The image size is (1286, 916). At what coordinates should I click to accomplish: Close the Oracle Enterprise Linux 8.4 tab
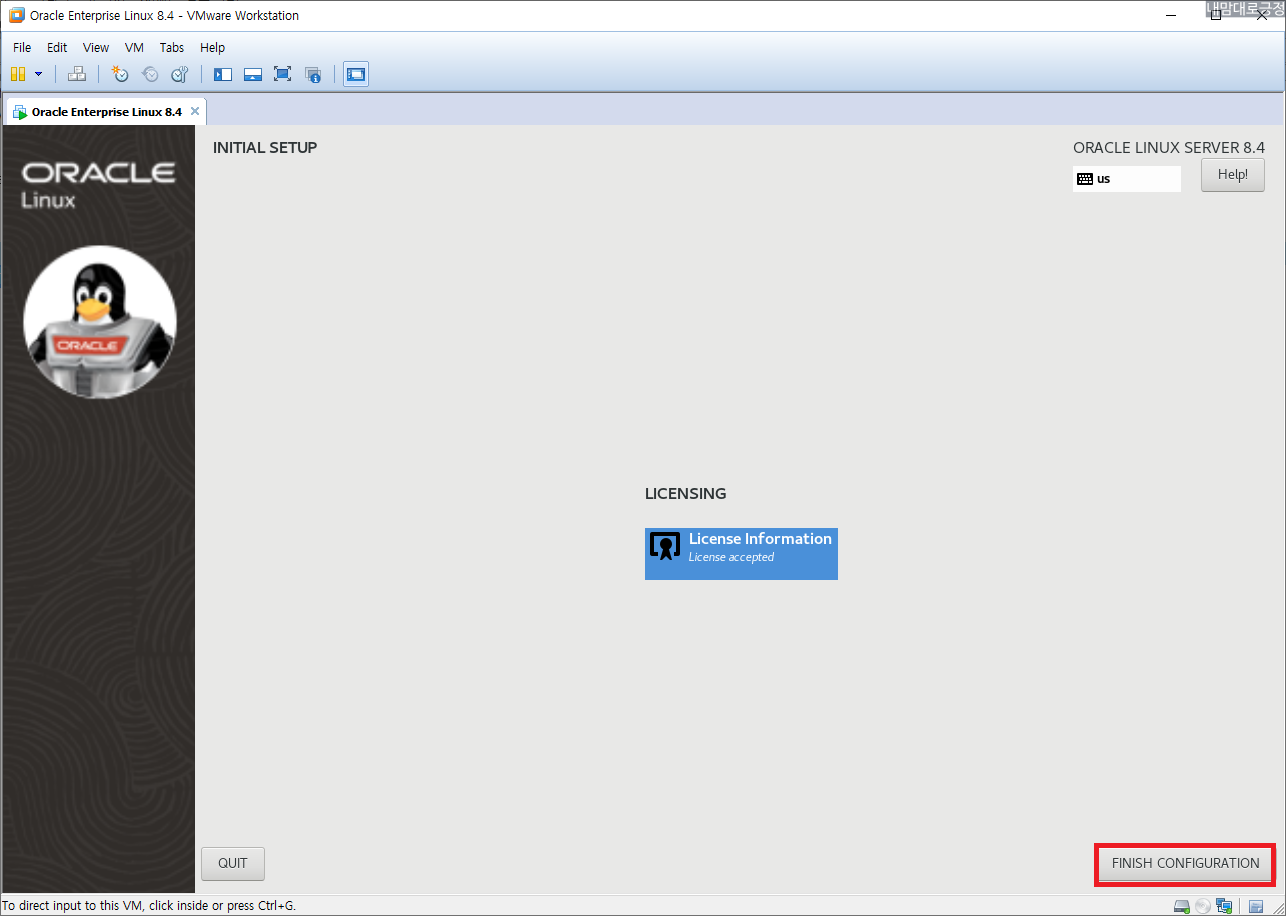click(195, 111)
